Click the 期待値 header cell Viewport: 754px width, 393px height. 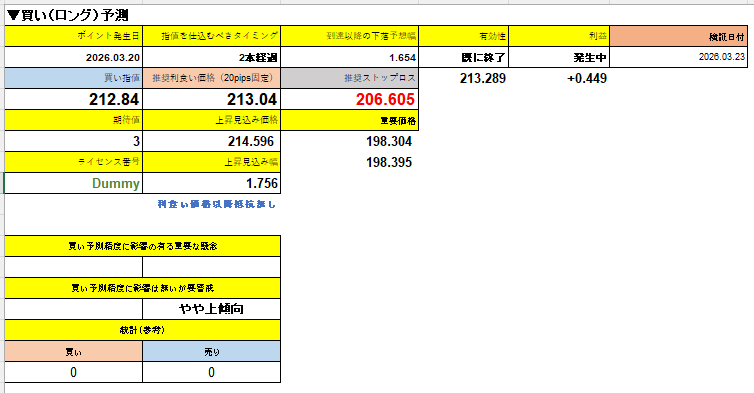[x=74, y=120]
